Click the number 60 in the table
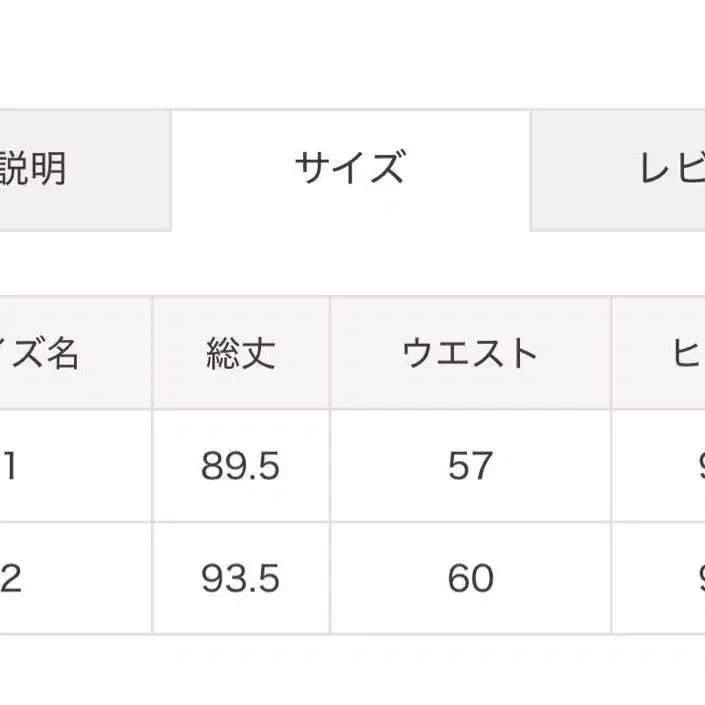The width and height of the screenshot is (705, 705). pyautogui.click(x=470, y=579)
